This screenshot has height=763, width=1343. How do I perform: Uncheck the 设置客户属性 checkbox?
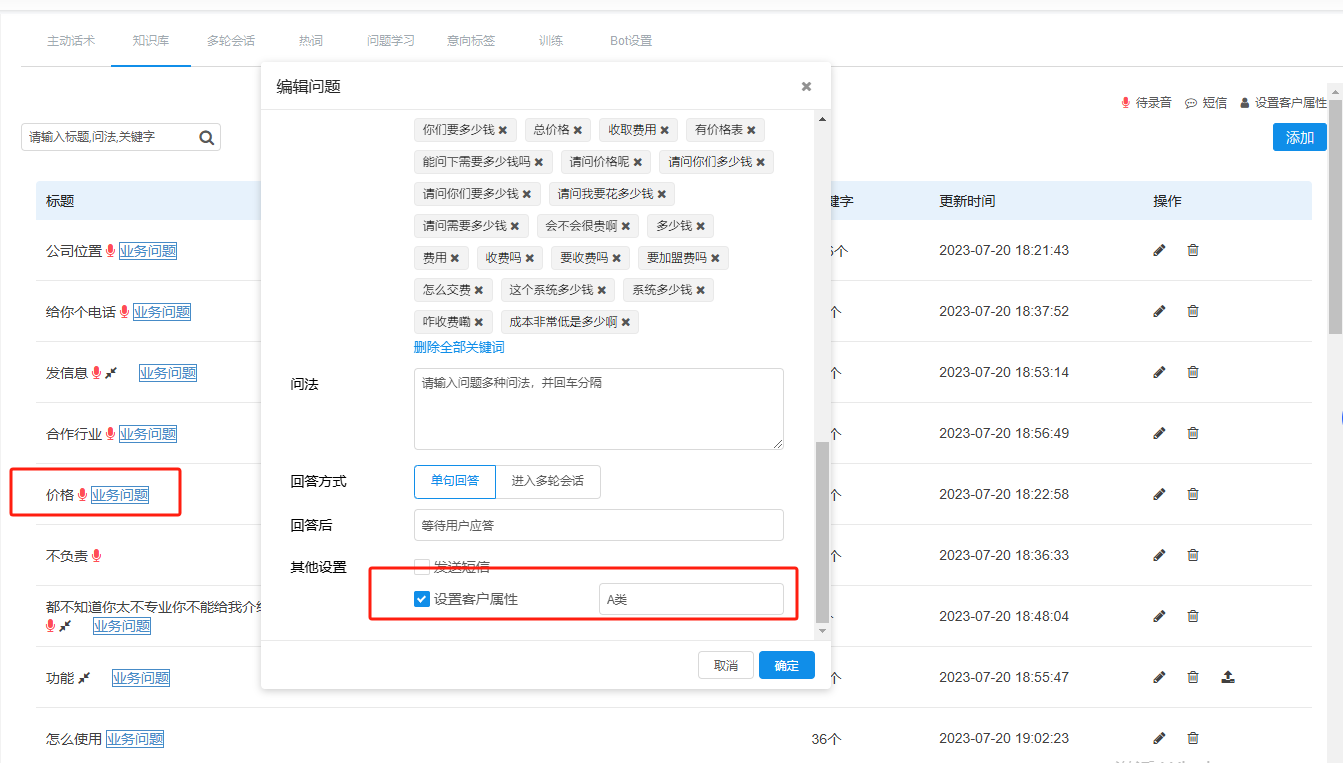point(422,600)
